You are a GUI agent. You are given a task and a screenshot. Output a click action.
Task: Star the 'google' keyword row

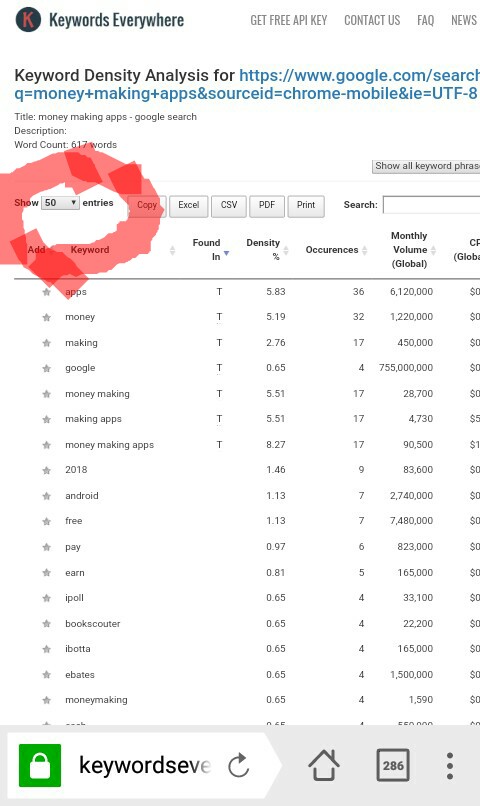47,368
